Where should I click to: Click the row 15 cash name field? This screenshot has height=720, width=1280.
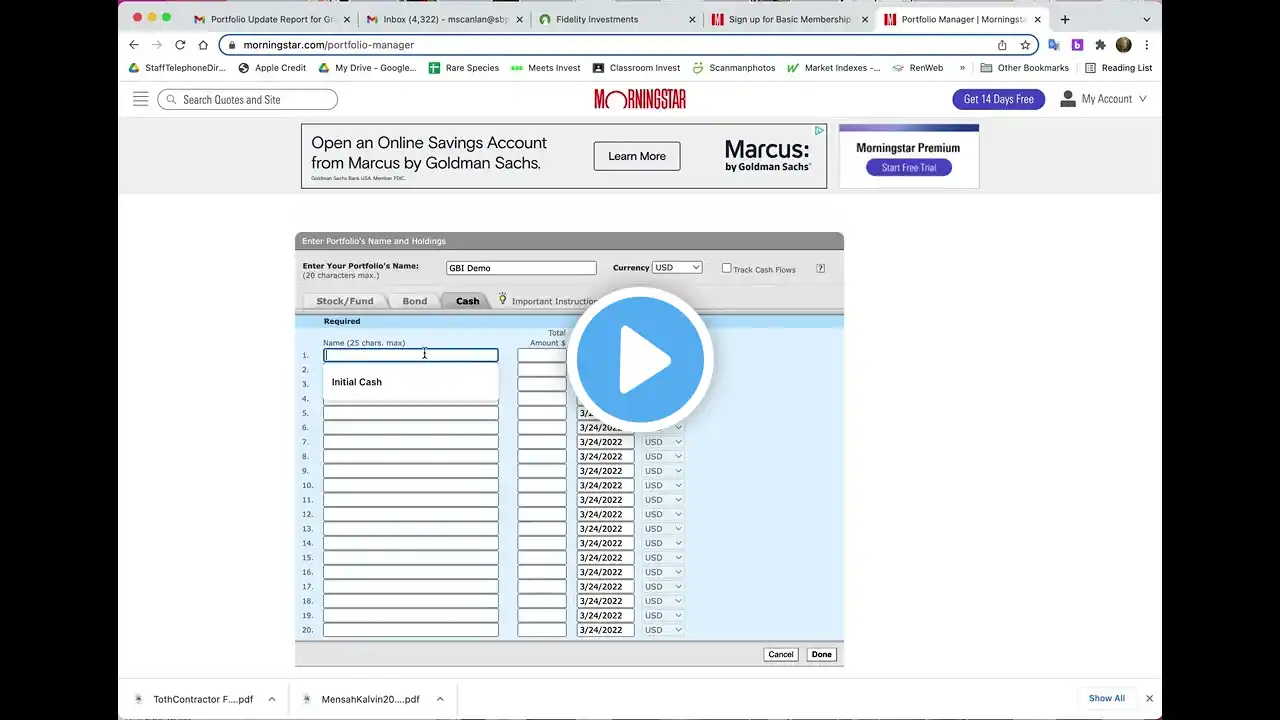(x=410, y=558)
